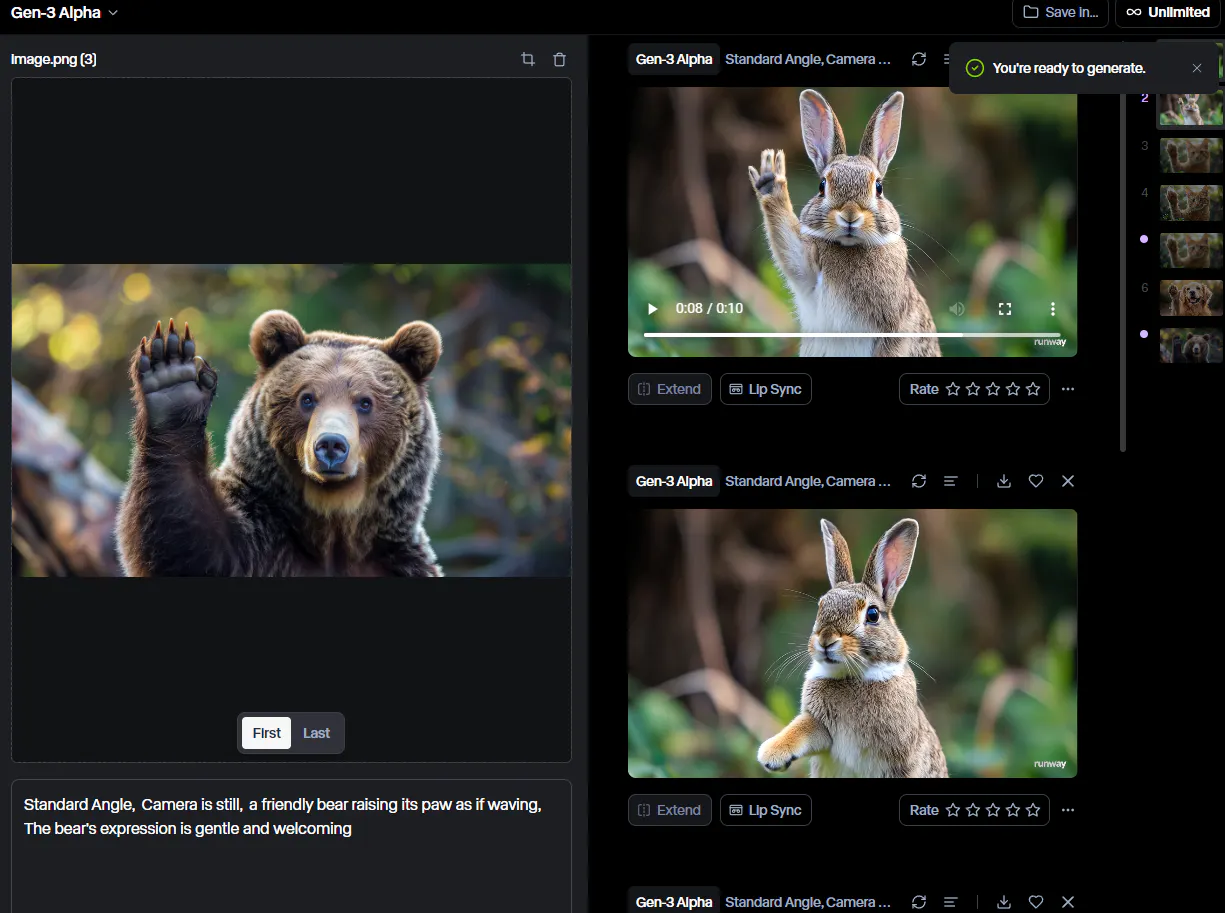The image size is (1225, 913).
Task: Click prompt text on side-facing rabbit card
Action: tap(808, 481)
